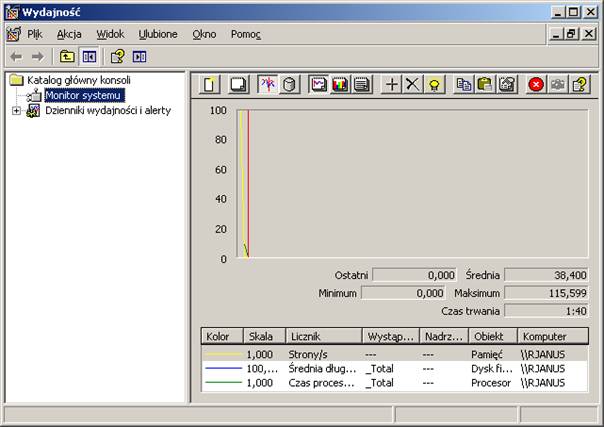The height and width of the screenshot is (427, 604).
Task: Open Wydajność title bar system icon
Action: click(x=12, y=12)
